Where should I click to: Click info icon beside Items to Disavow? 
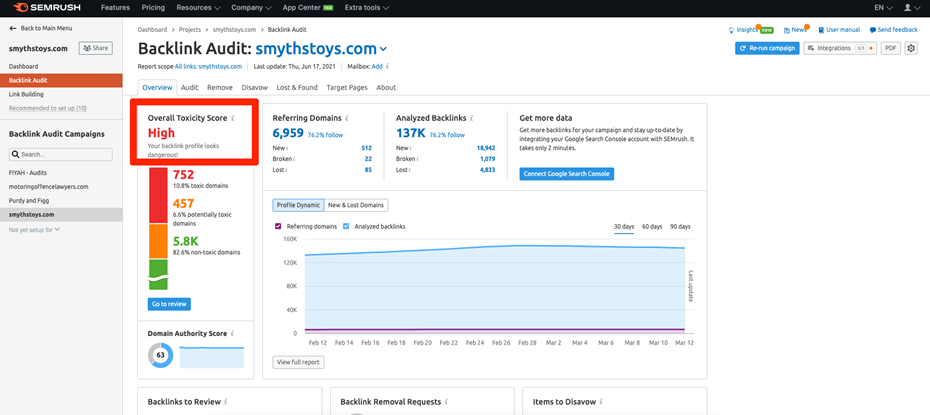point(601,402)
